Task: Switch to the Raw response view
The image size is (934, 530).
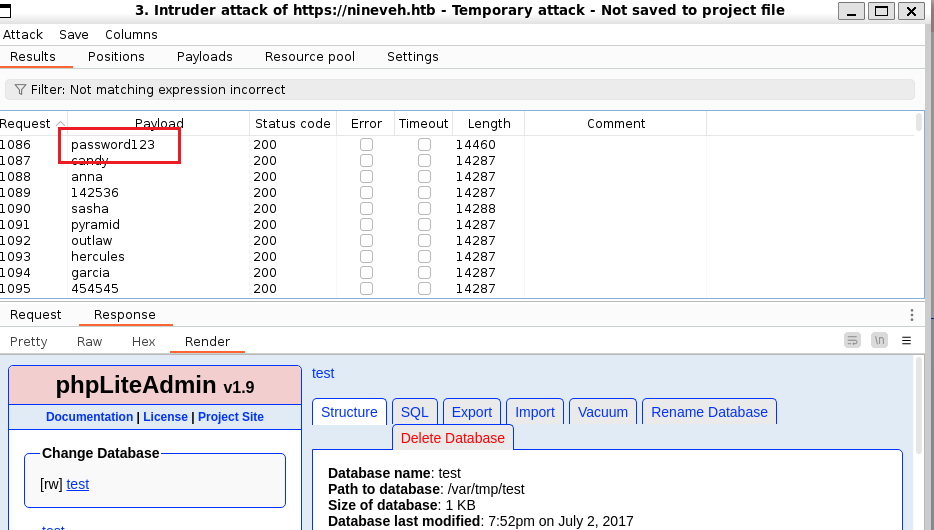Action: (x=89, y=341)
